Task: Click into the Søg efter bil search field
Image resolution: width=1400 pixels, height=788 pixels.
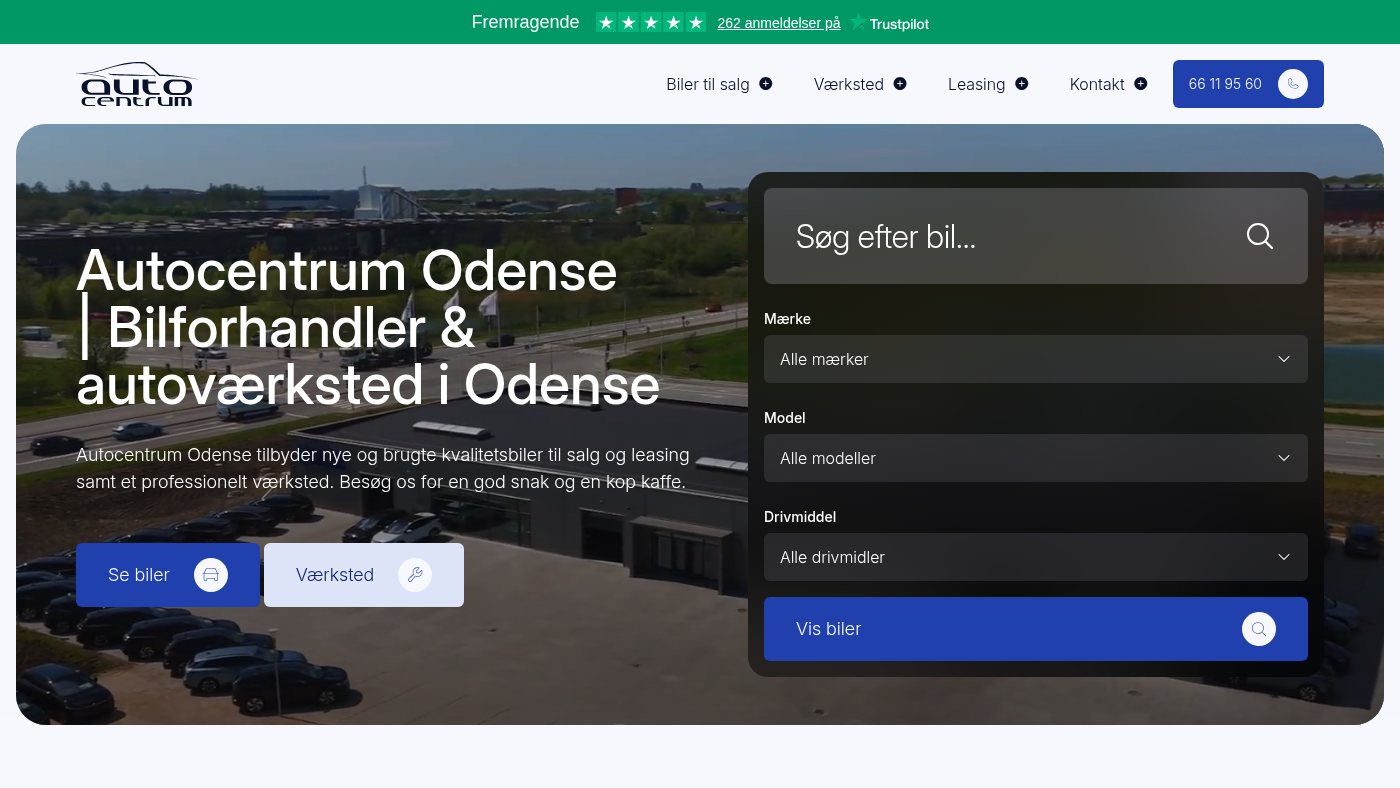Action: [x=1036, y=236]
